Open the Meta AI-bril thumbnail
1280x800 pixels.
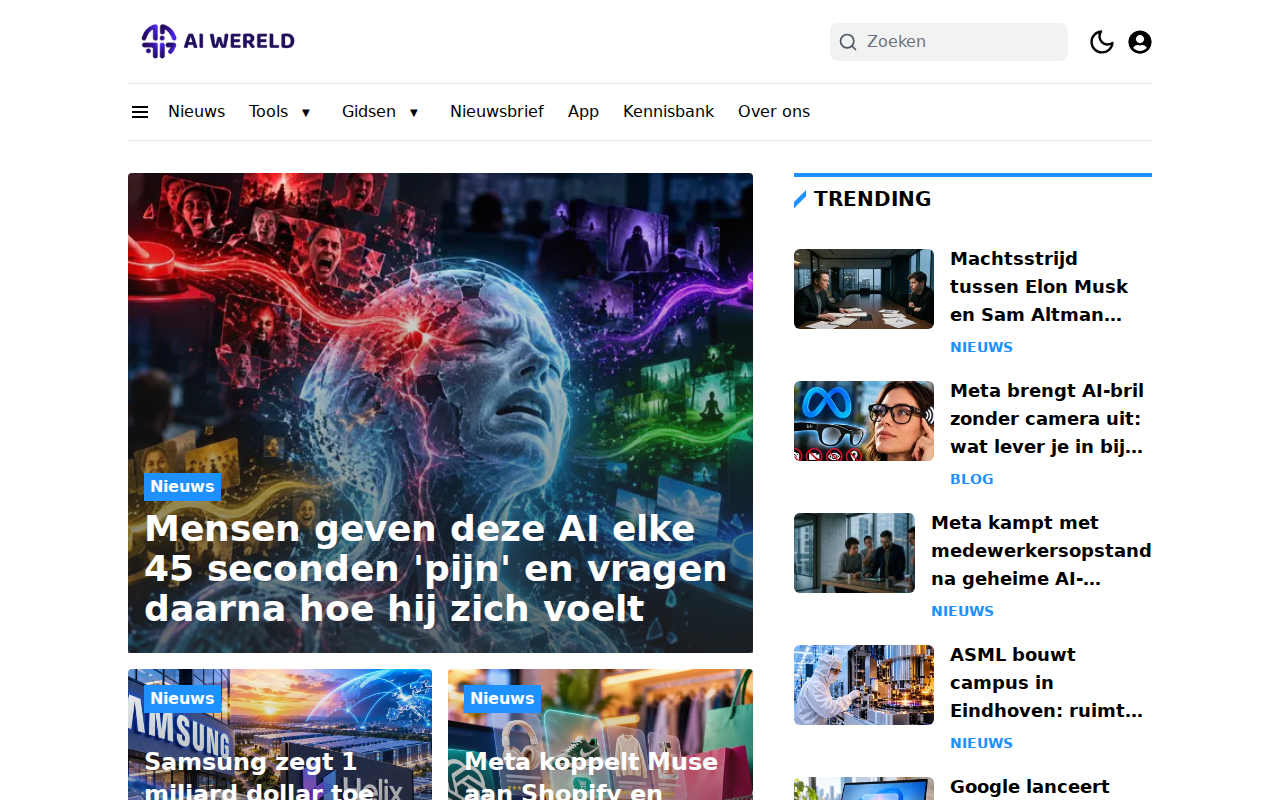click(x=864, y=421)
